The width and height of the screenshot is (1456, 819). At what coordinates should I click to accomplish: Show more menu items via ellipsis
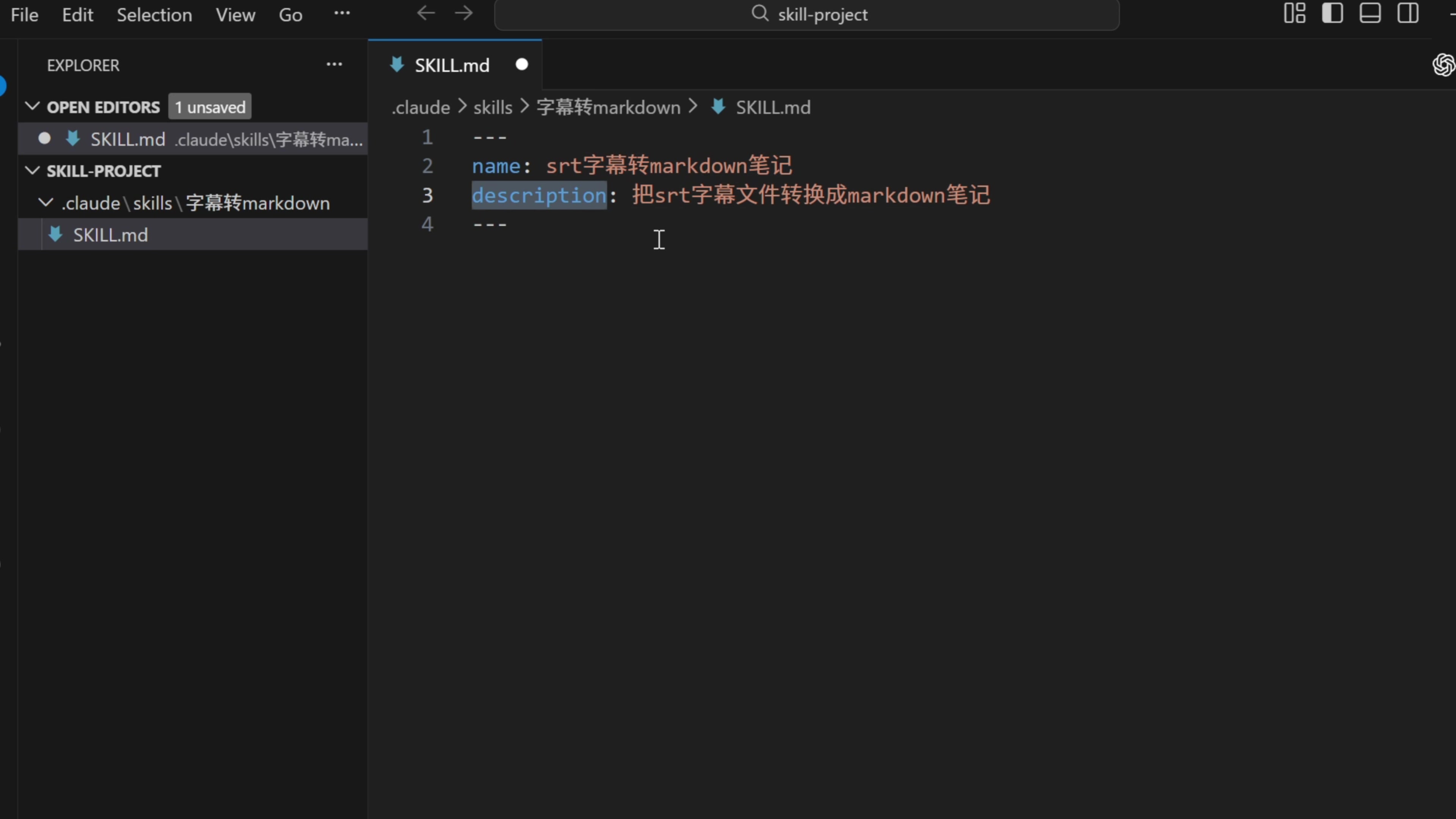(x=342, y=13)
